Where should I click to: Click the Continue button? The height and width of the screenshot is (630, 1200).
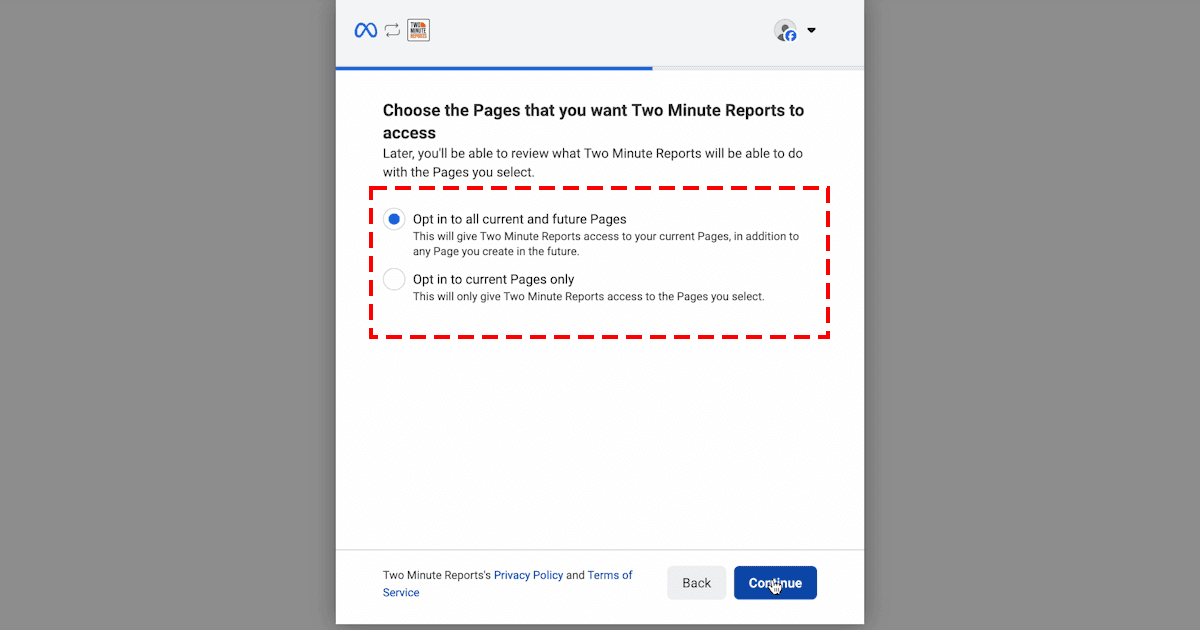(x=775, y=583)
